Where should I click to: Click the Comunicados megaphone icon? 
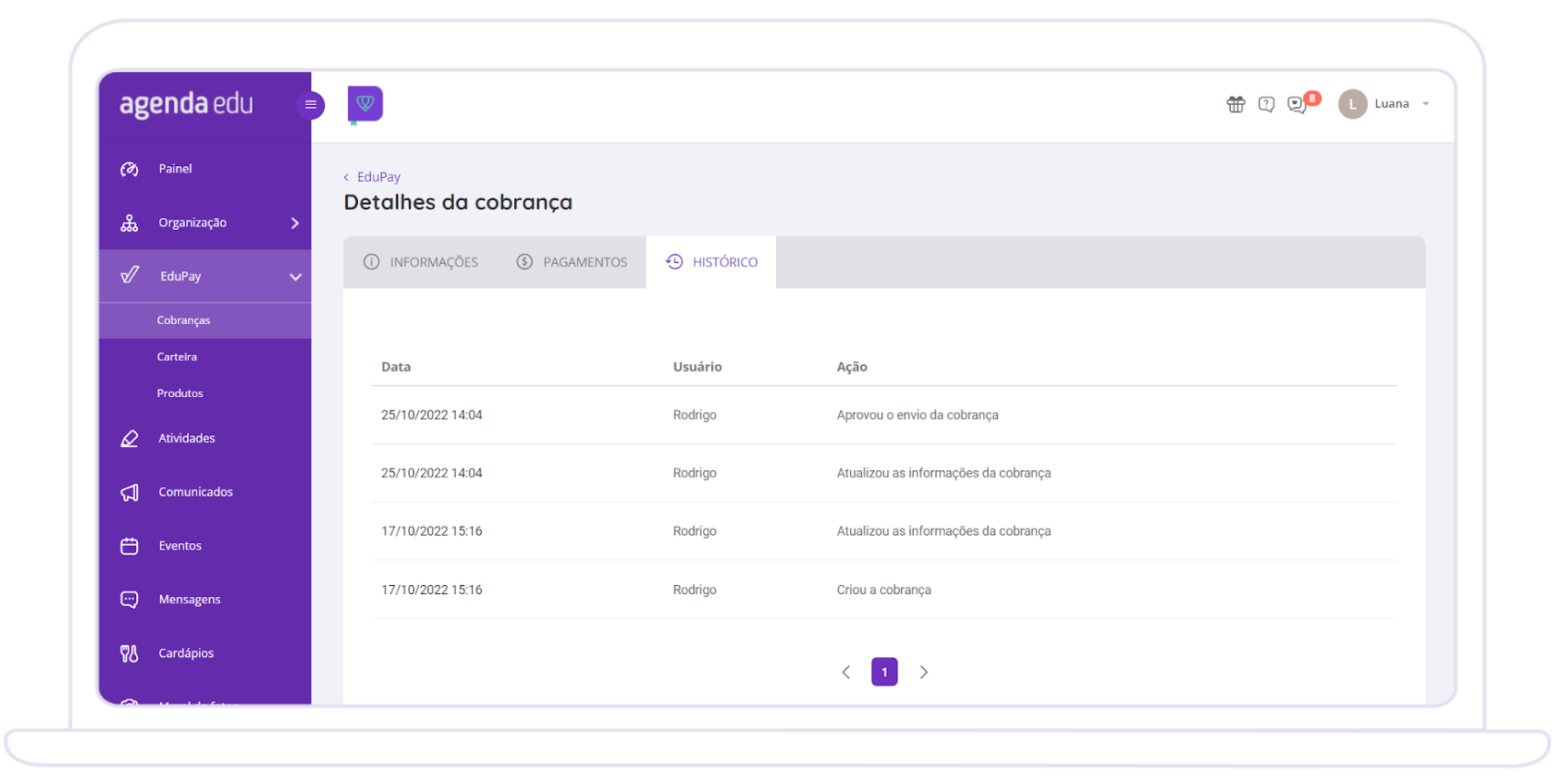[130, 493]
